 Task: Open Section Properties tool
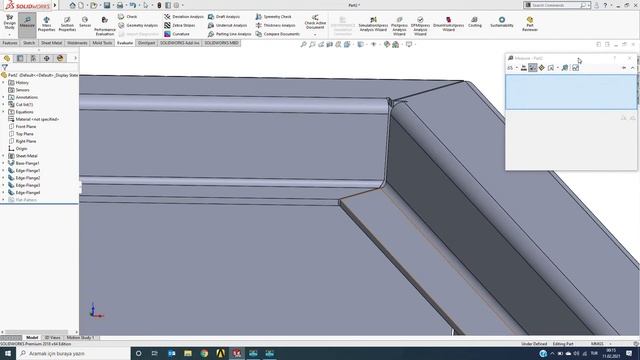[67, 24]
